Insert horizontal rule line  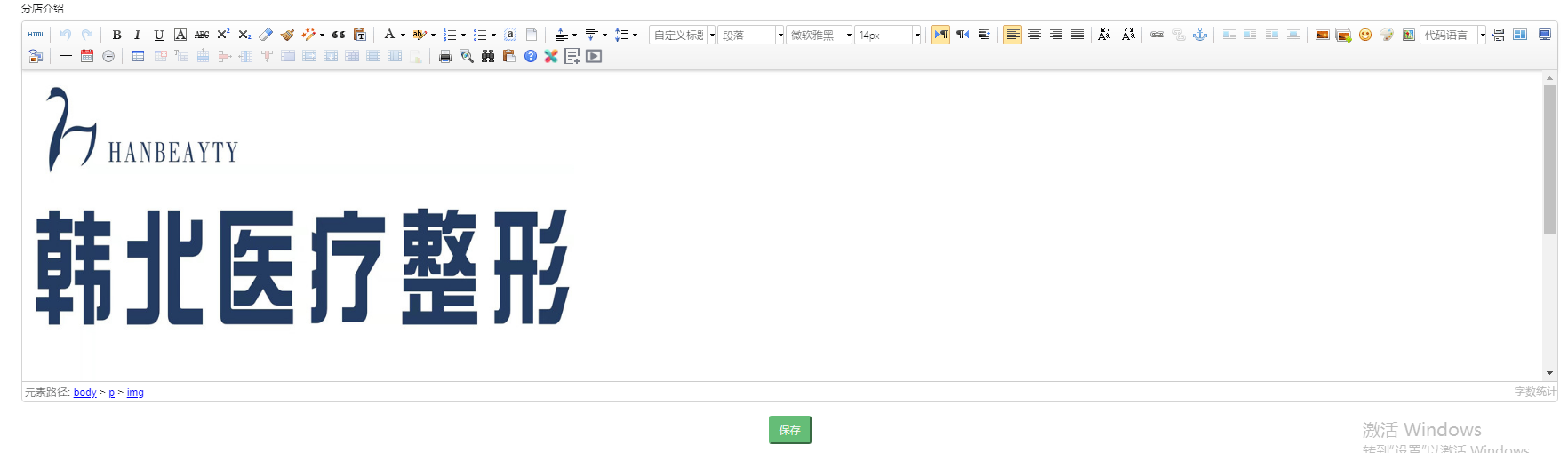click(x=66, y=56)
